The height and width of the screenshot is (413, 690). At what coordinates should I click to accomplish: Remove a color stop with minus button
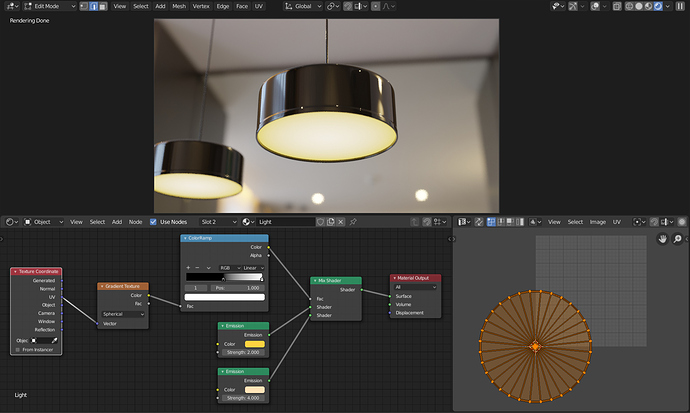[197, 267]
